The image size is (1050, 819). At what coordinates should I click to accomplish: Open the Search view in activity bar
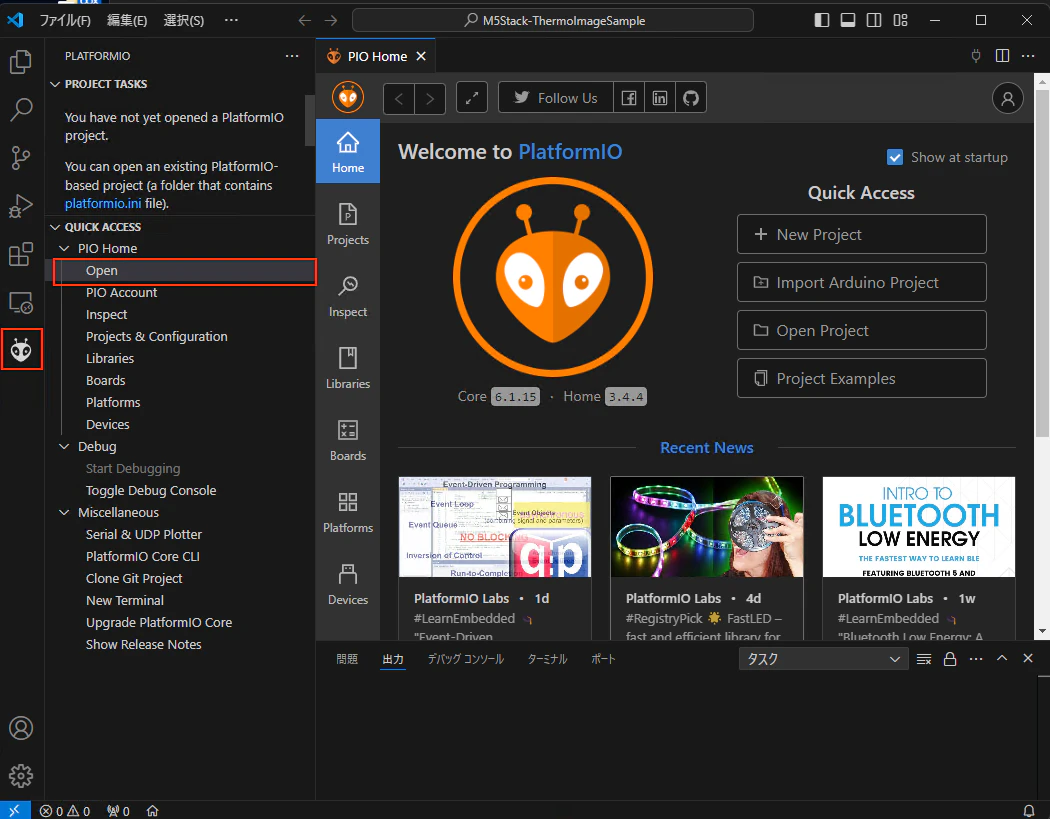pos(21,110)
